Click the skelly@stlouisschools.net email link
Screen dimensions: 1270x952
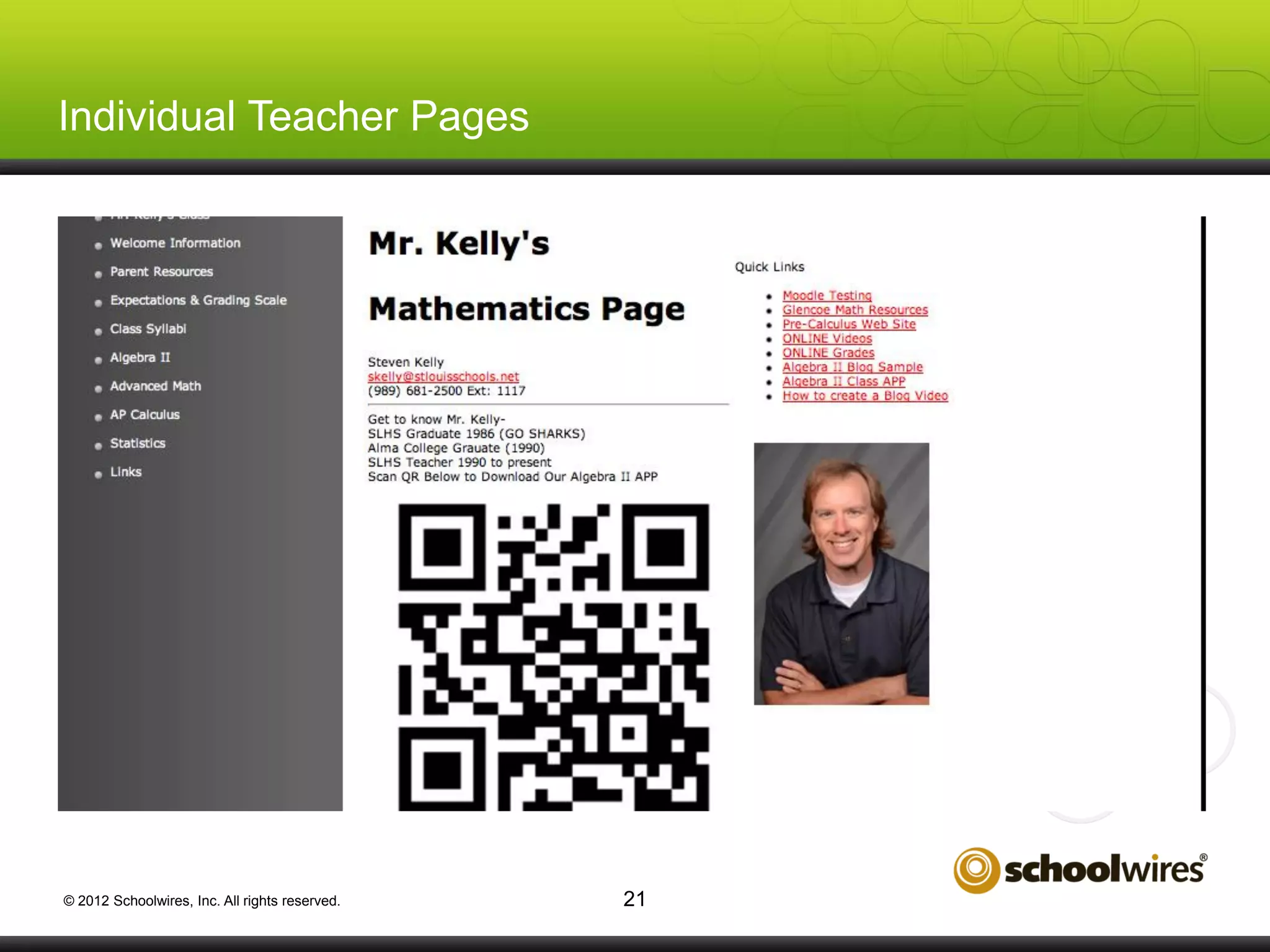[x=443, y=376]
